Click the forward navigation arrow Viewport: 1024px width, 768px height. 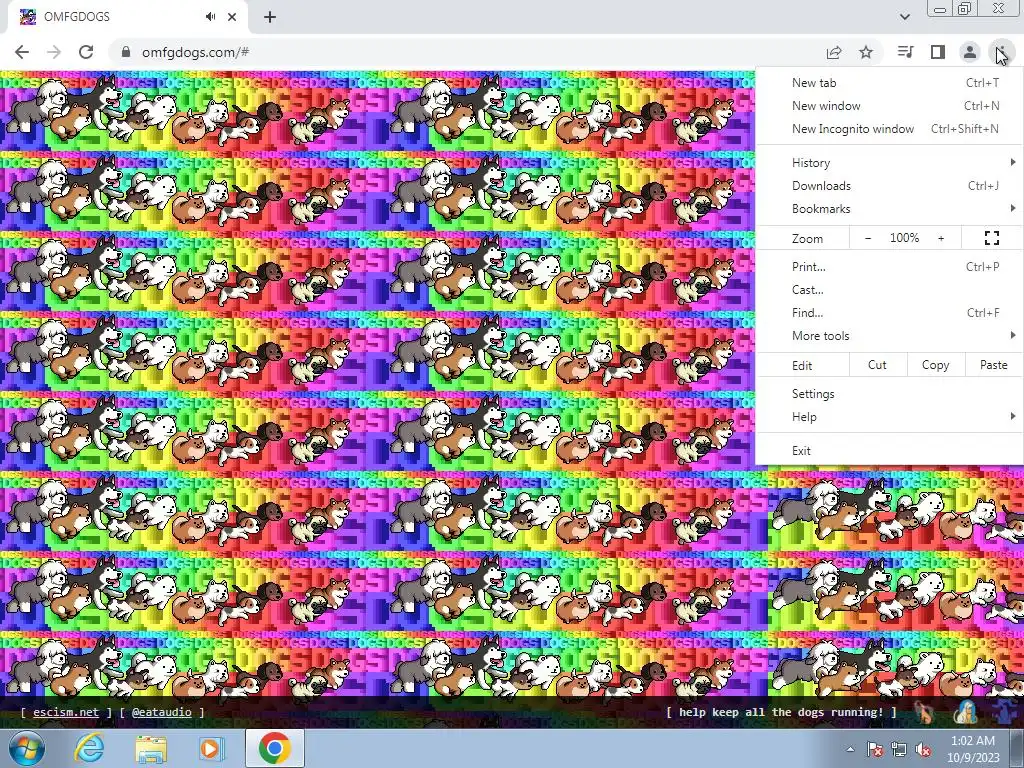coord(54,52)
